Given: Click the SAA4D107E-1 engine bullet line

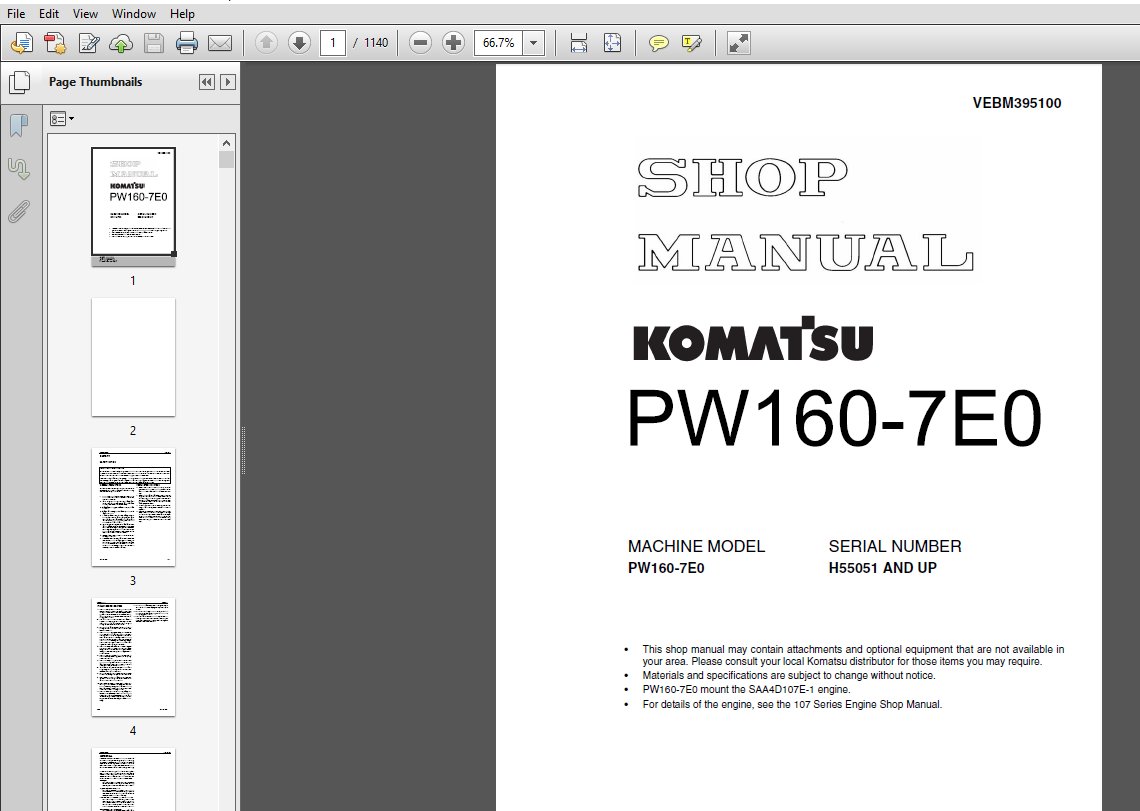Looking at the screenshot, I should coord(746,690).
